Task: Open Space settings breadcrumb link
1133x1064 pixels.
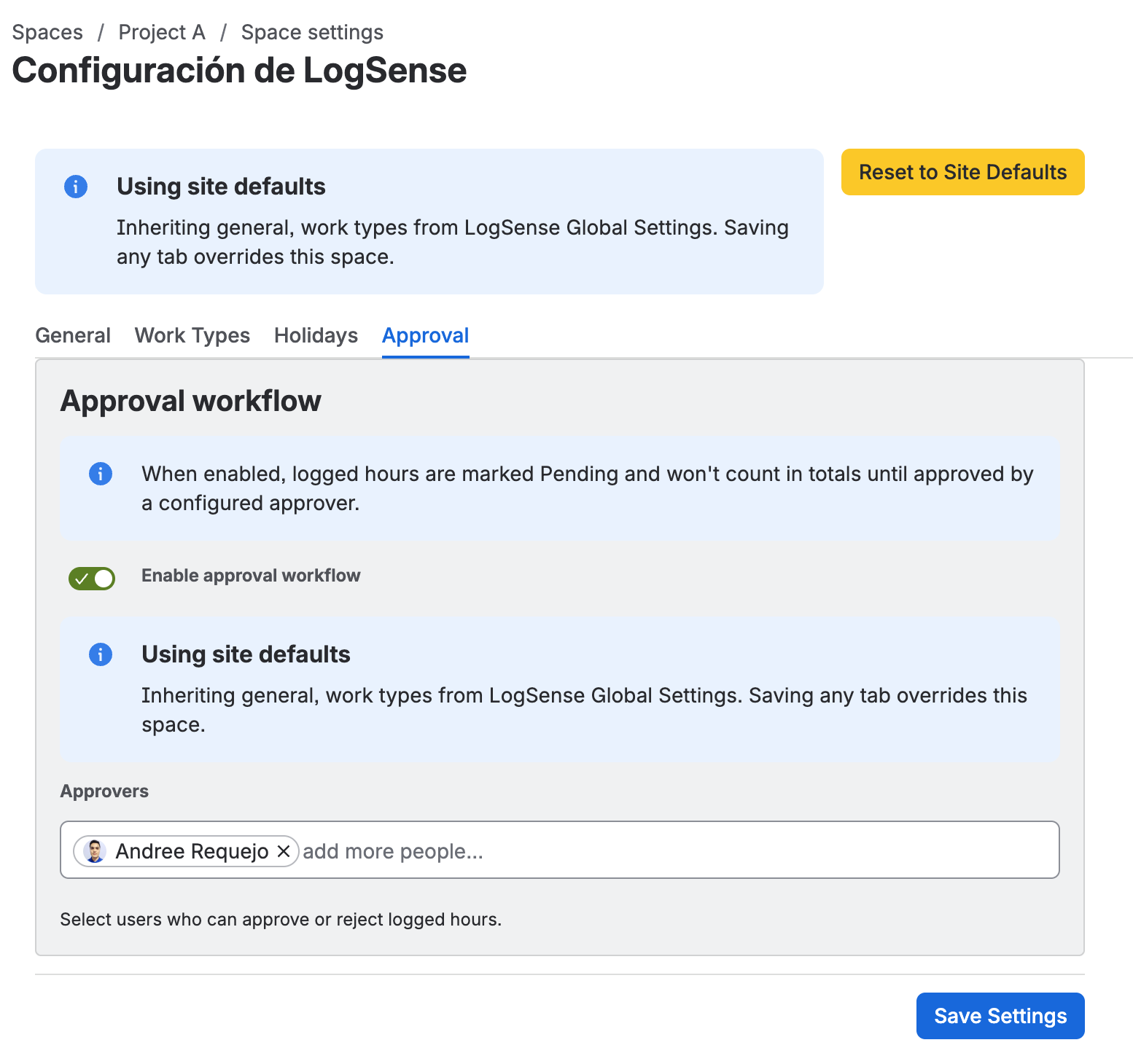Action: tap(312, 32)
